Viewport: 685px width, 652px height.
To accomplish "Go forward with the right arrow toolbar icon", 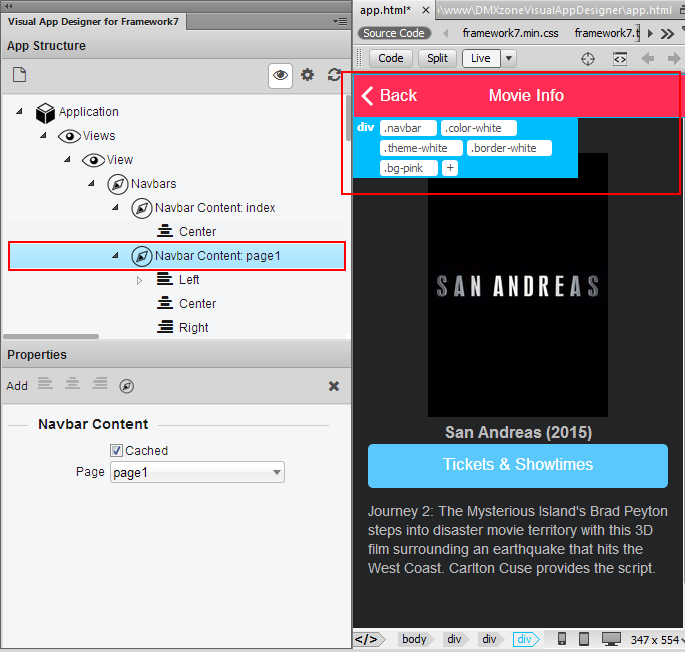I will (x=674, y=58).
